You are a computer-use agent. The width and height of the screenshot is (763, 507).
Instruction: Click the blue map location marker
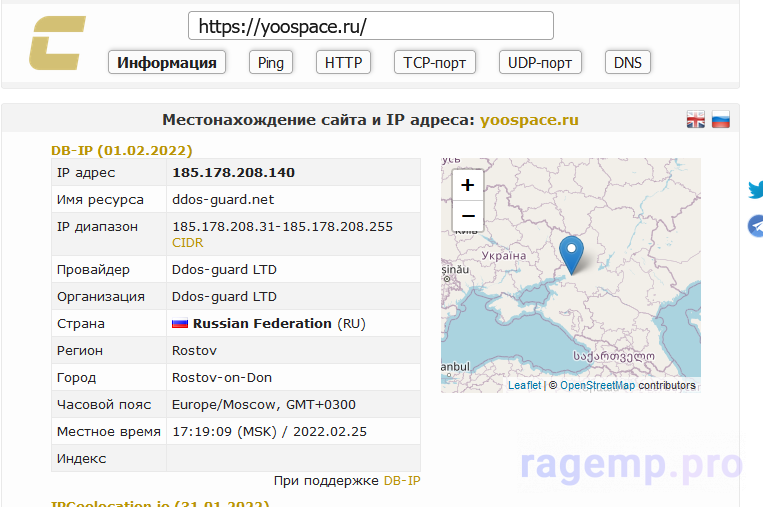tap(571, 254)
